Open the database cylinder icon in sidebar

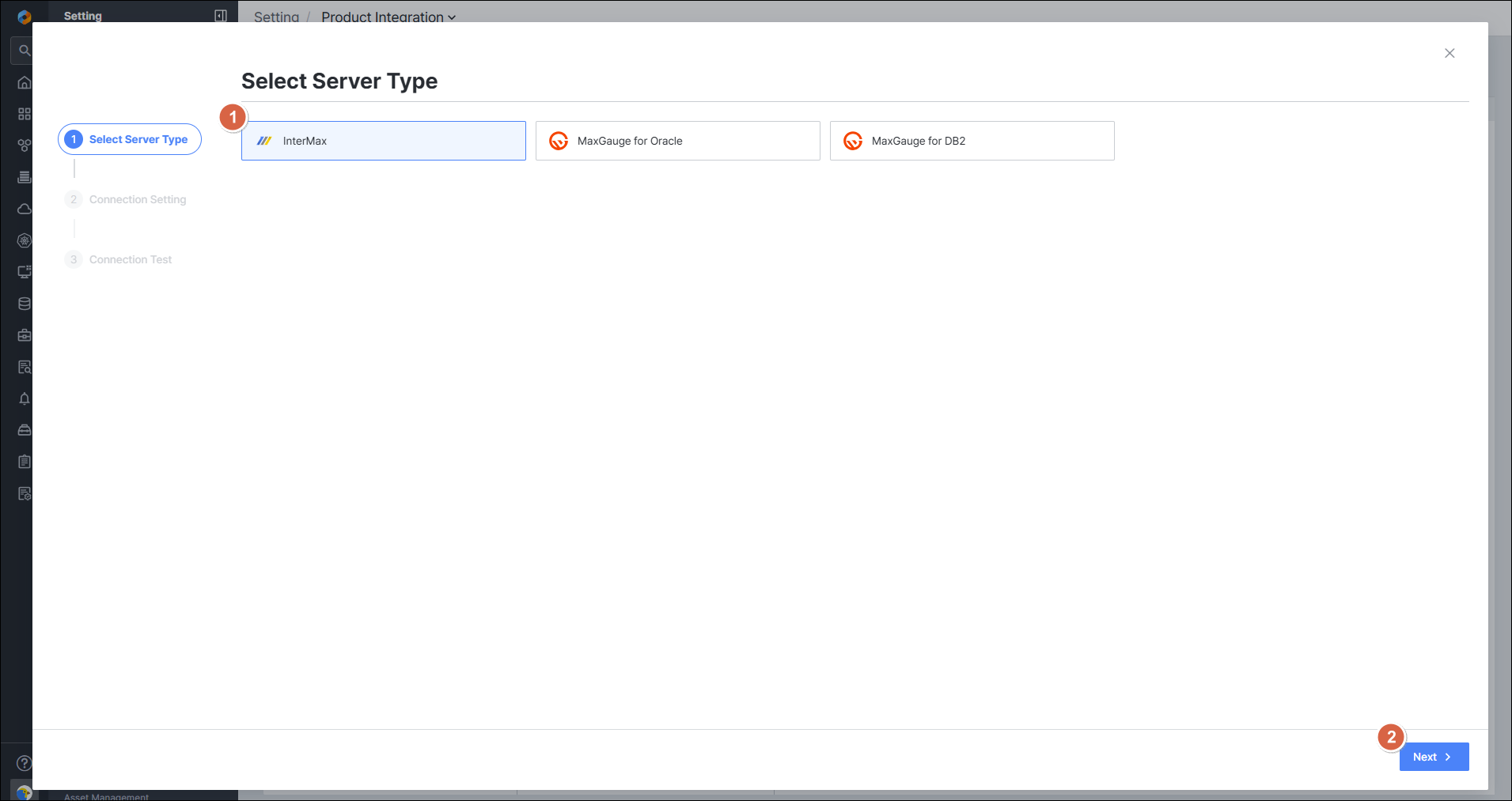(25, 304)
